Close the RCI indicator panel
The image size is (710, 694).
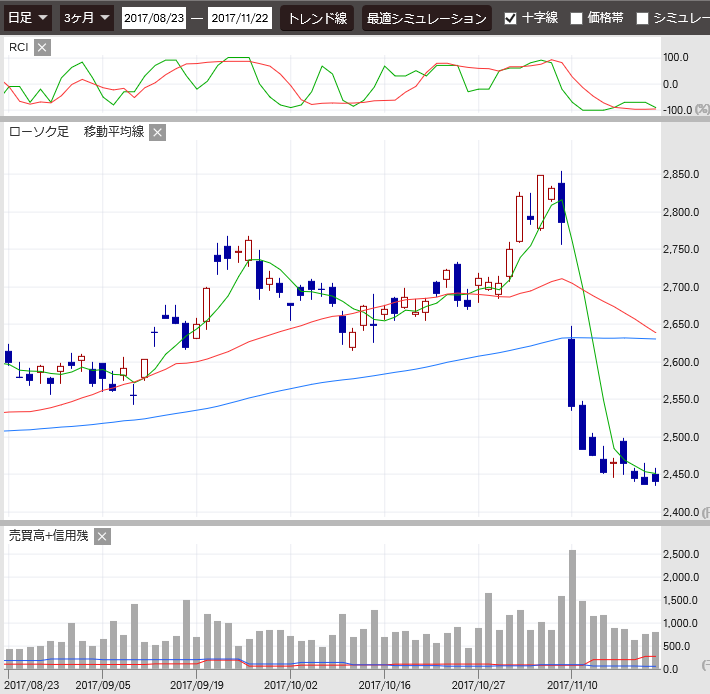point(41,48)
